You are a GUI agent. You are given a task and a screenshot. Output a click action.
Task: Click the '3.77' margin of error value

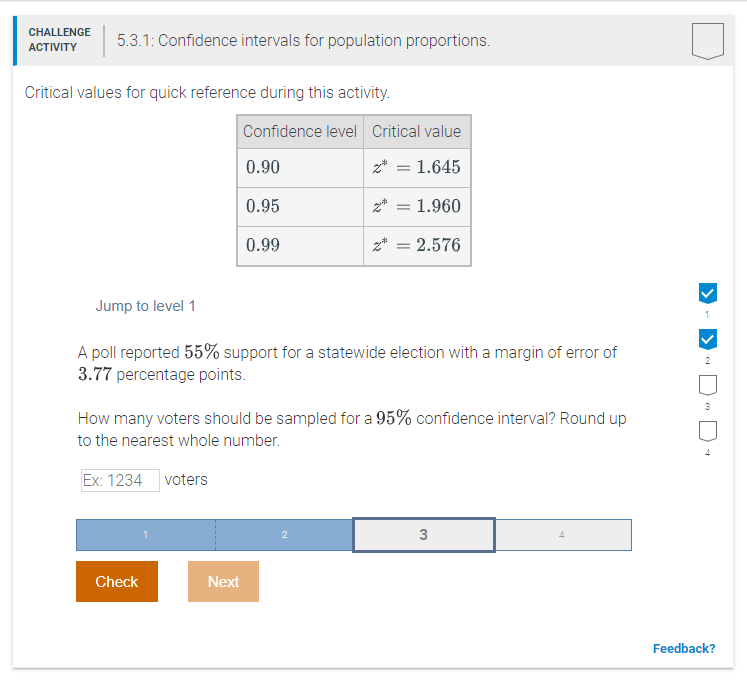coord(95,374)
